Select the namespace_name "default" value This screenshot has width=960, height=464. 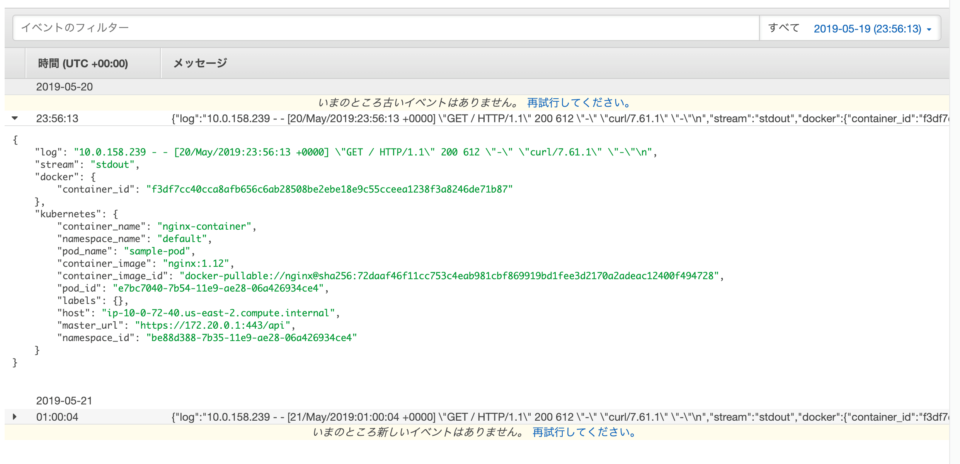click(x=184, y=239)
